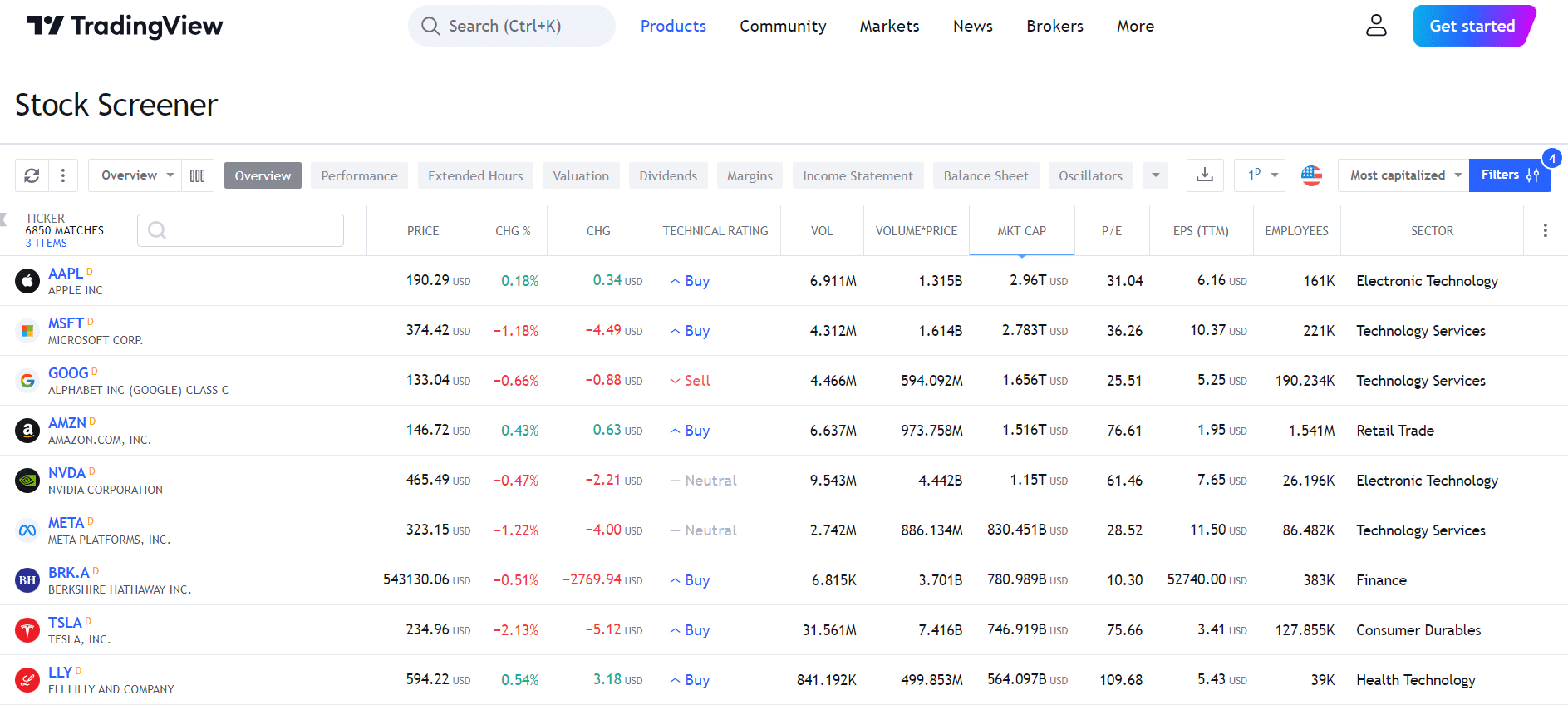Click the Eli Lilly logo icon
Viewport: 1568px width, 705px height.
click(x=27, y=680)
